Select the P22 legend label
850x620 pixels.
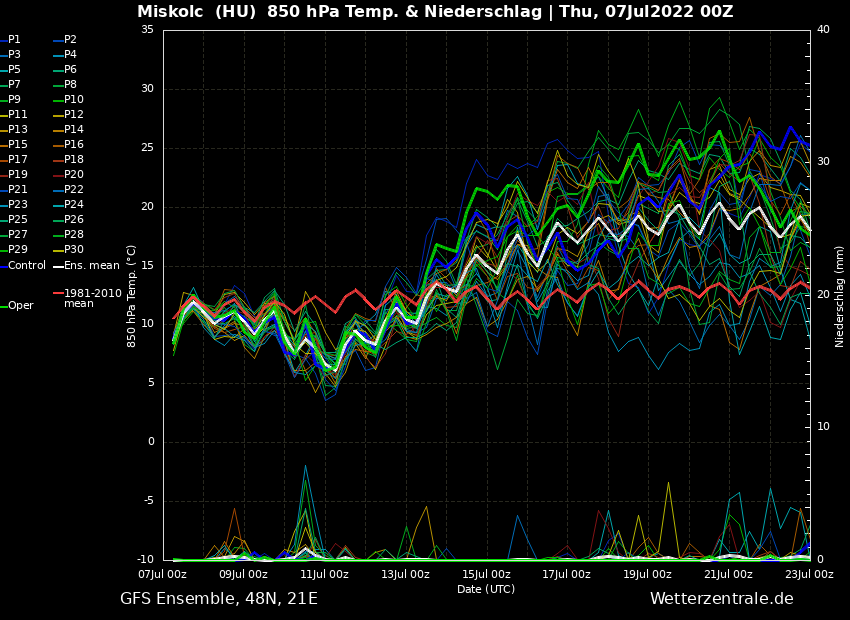click(74, 190)
